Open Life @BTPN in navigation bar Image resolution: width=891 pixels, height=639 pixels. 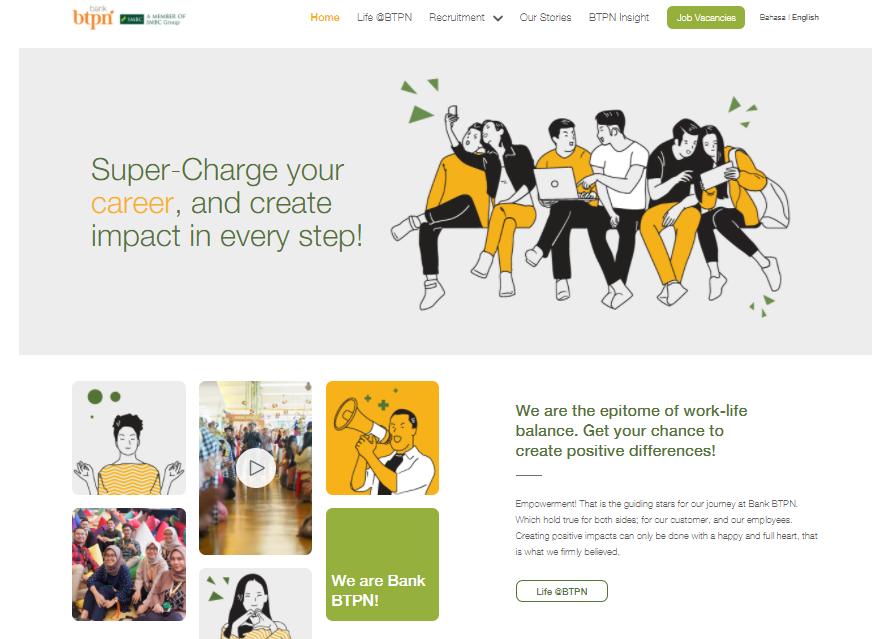click(x=384, y=18)
